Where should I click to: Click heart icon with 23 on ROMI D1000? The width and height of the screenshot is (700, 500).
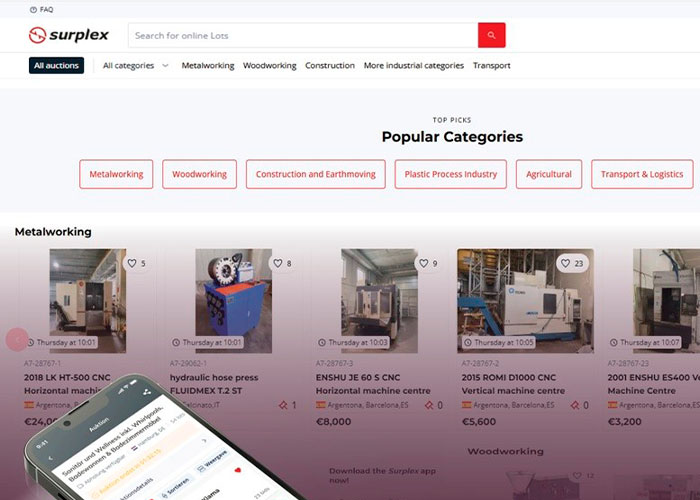tap(565, 263)
